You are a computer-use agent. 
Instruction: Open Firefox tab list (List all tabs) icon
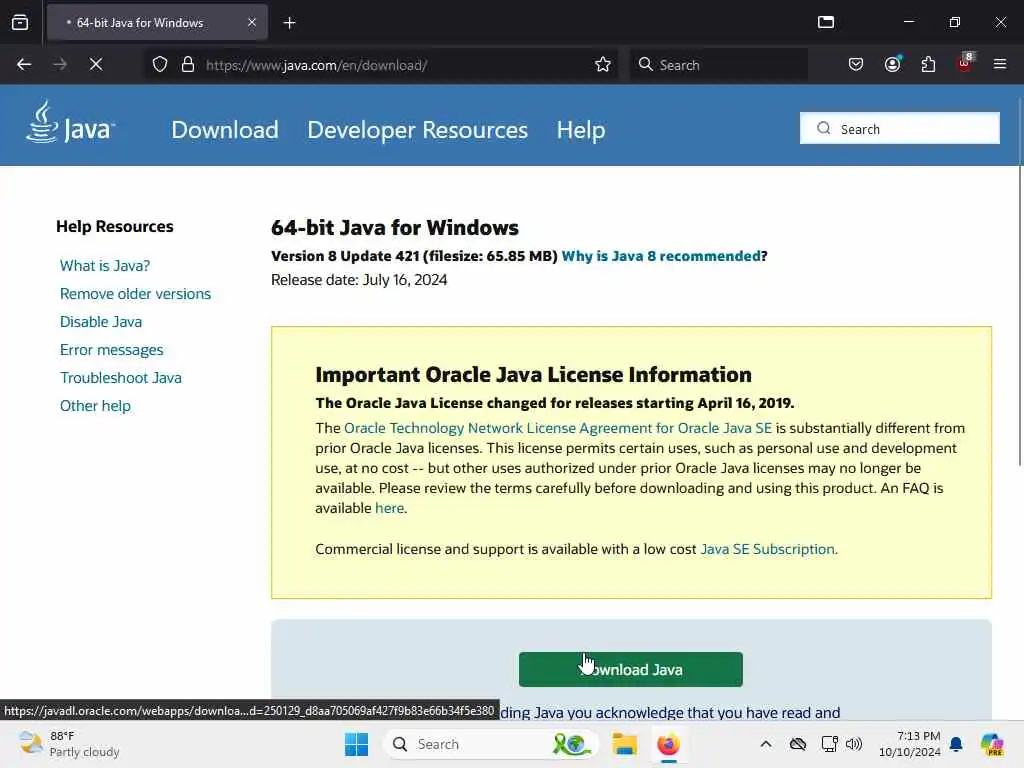(x=826, y=22)
